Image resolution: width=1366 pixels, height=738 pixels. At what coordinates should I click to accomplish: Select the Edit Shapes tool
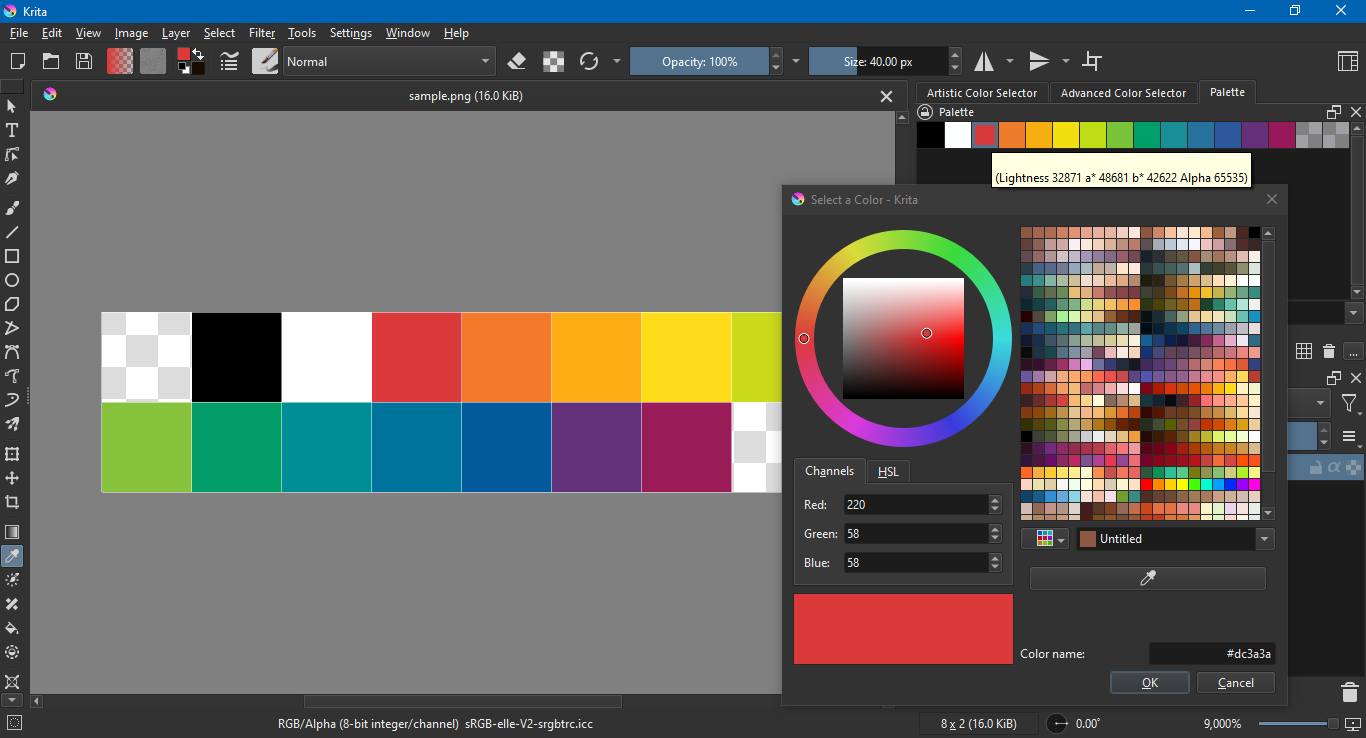point(12,154)
